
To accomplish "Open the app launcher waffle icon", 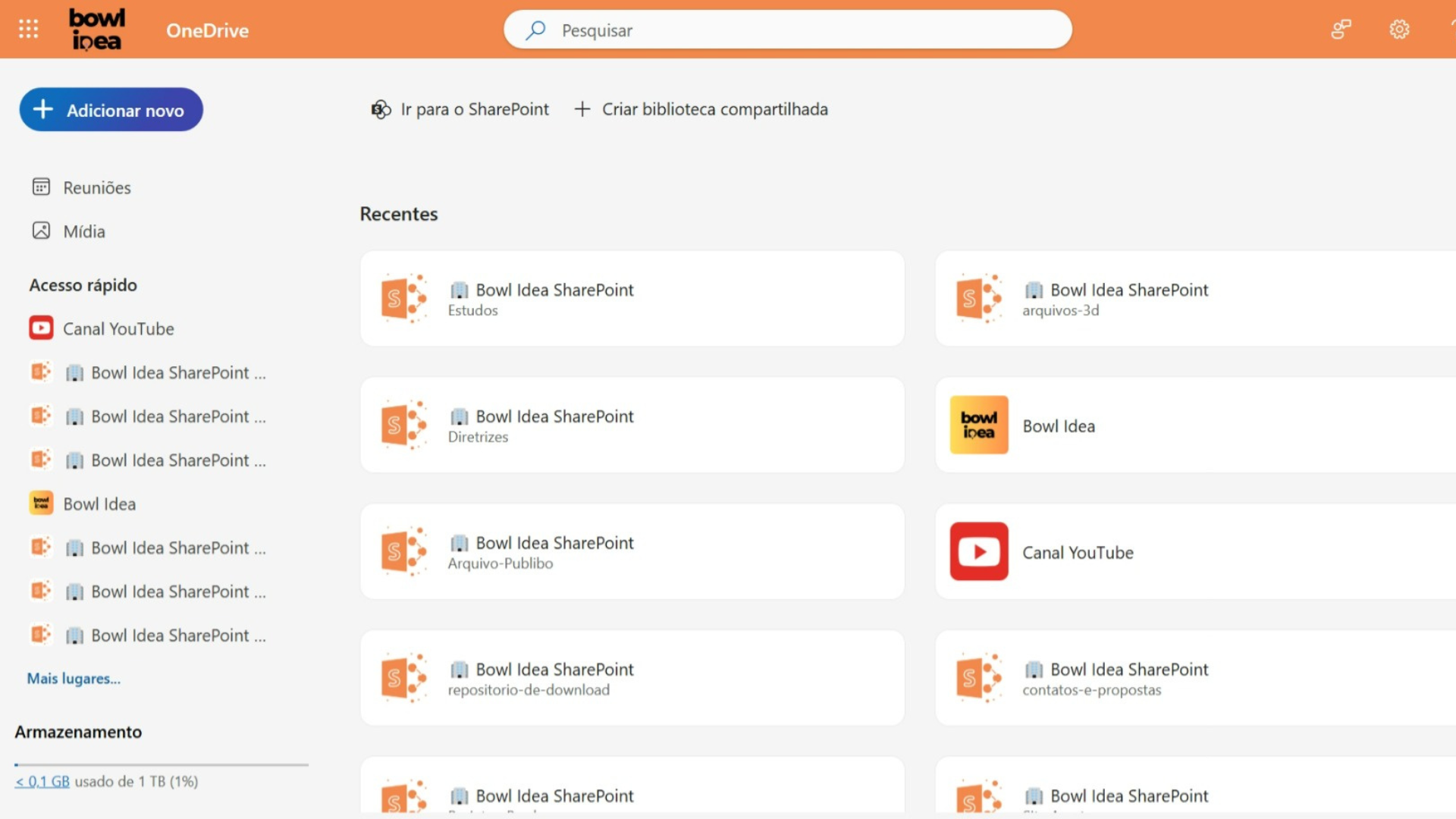I will pos(28,30).
